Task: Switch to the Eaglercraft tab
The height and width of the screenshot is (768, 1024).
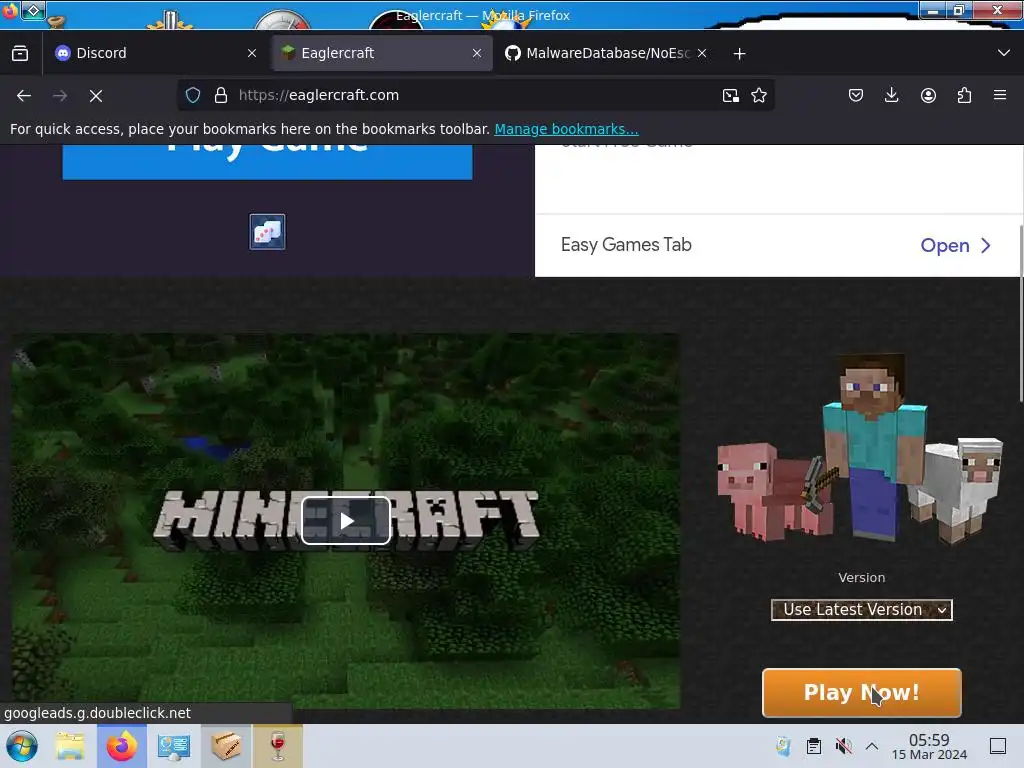Action: pyautogui.click(x=381, y=54)
